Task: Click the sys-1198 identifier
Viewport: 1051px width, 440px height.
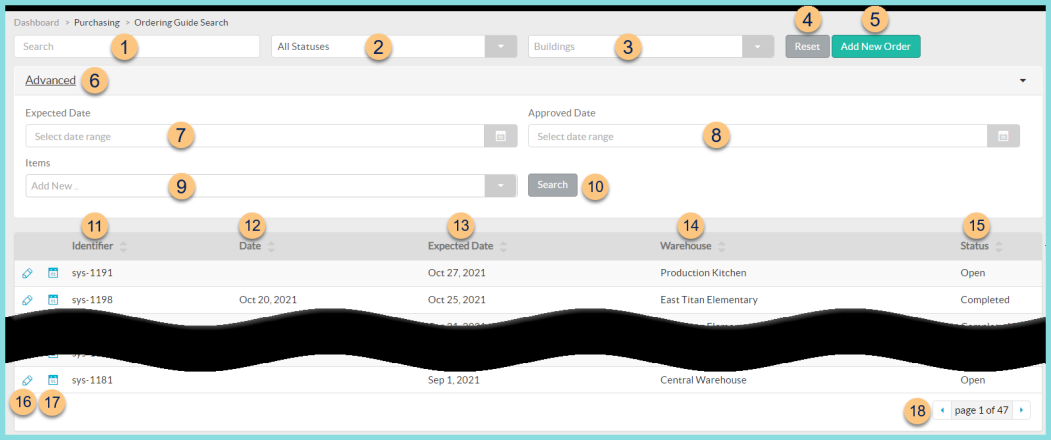Action: [92, 300]
